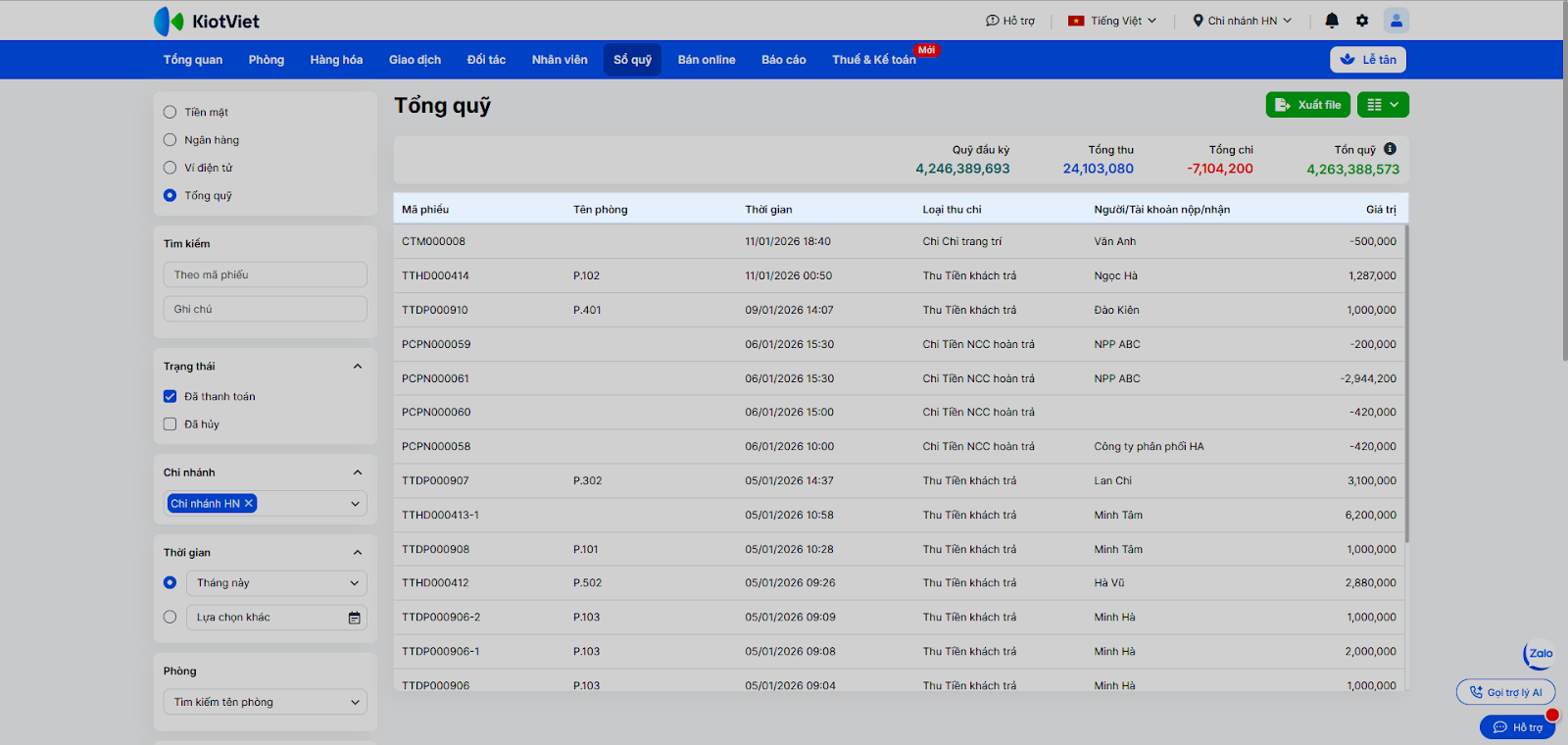The height and width of the screenshot is (745, 1568).
Task: Click the KiotViet logo
Action: pos(207,21)
